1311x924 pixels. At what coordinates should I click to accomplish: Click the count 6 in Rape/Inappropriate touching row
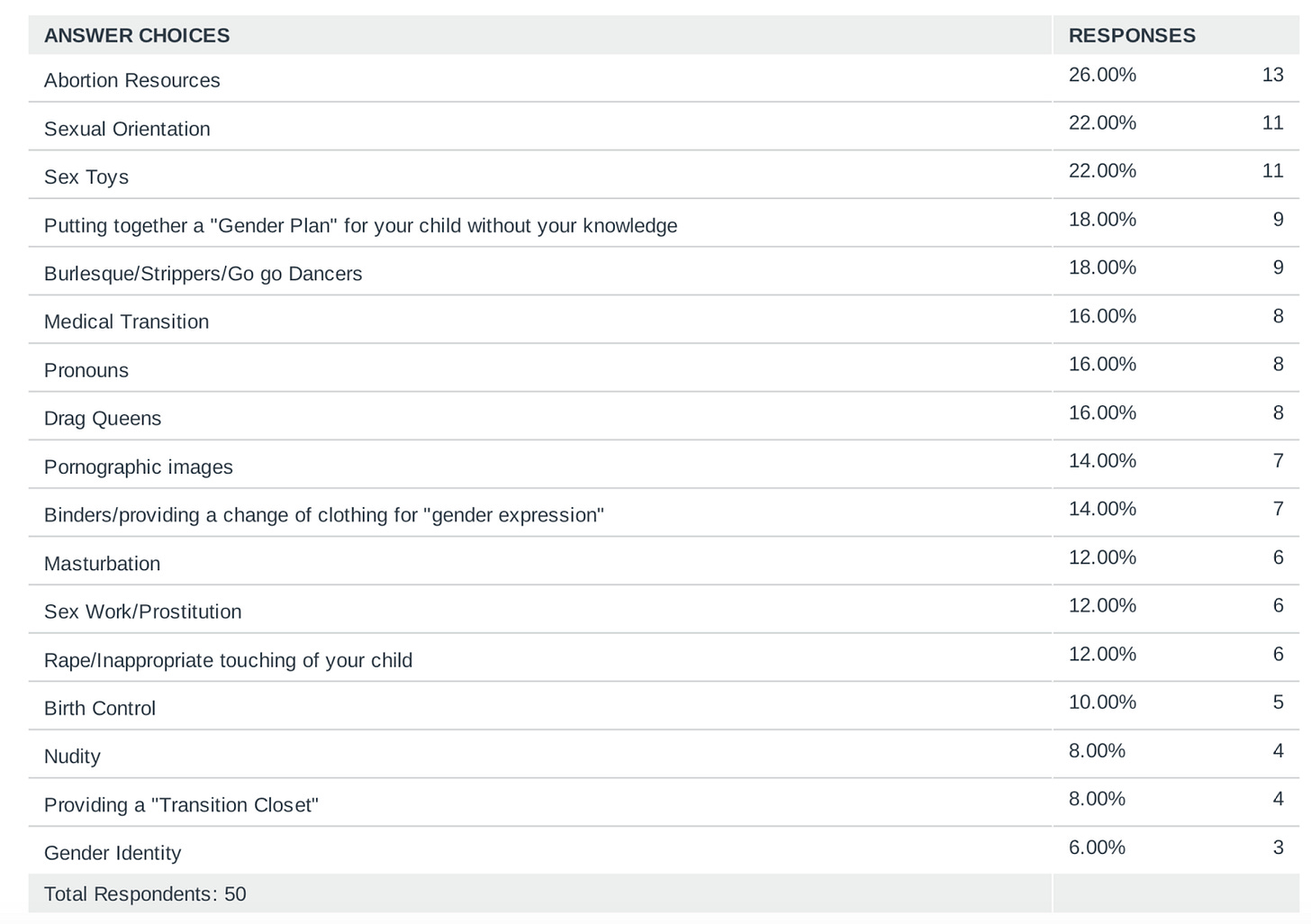tap(1278, 654)
